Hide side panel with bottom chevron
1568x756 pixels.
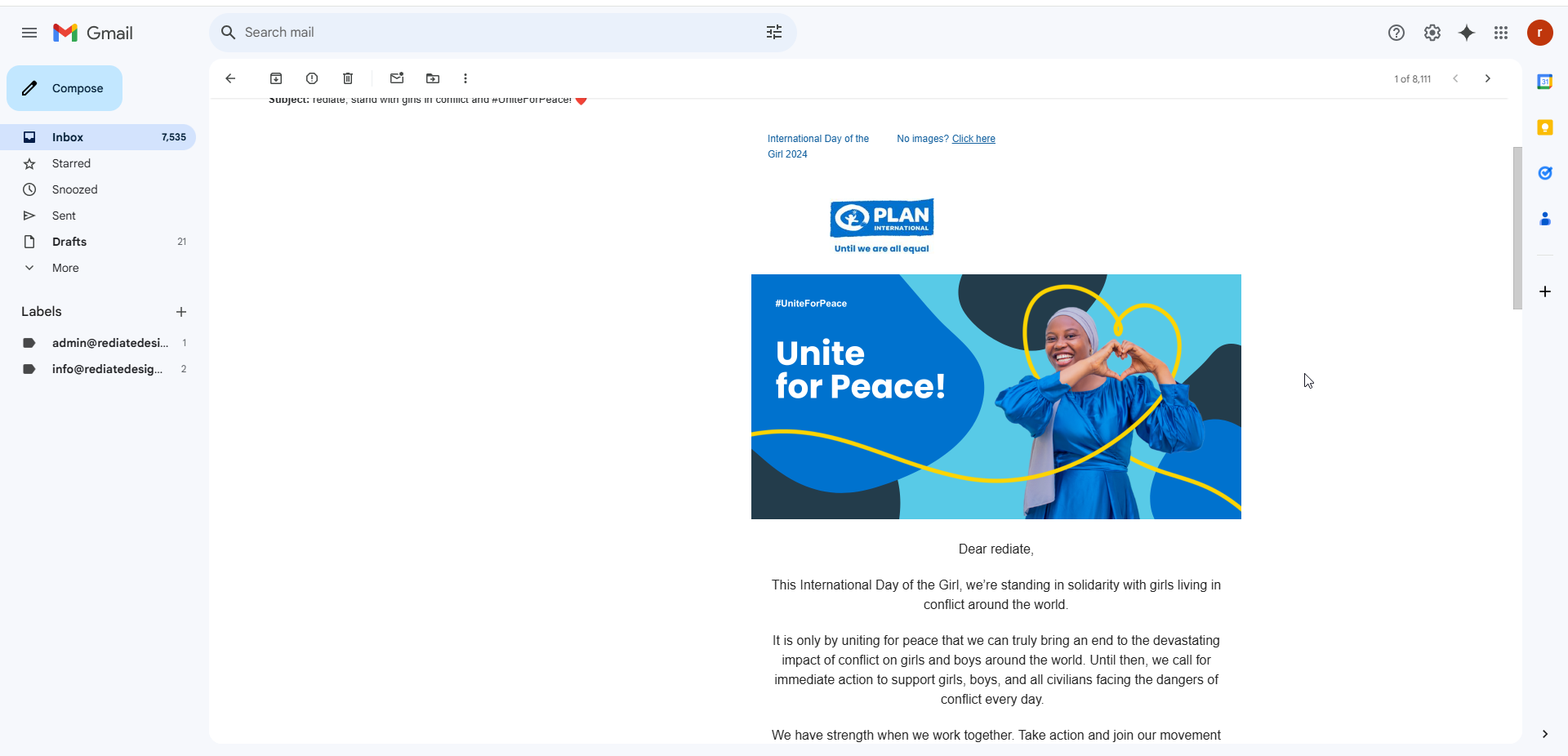(1544, 734)
